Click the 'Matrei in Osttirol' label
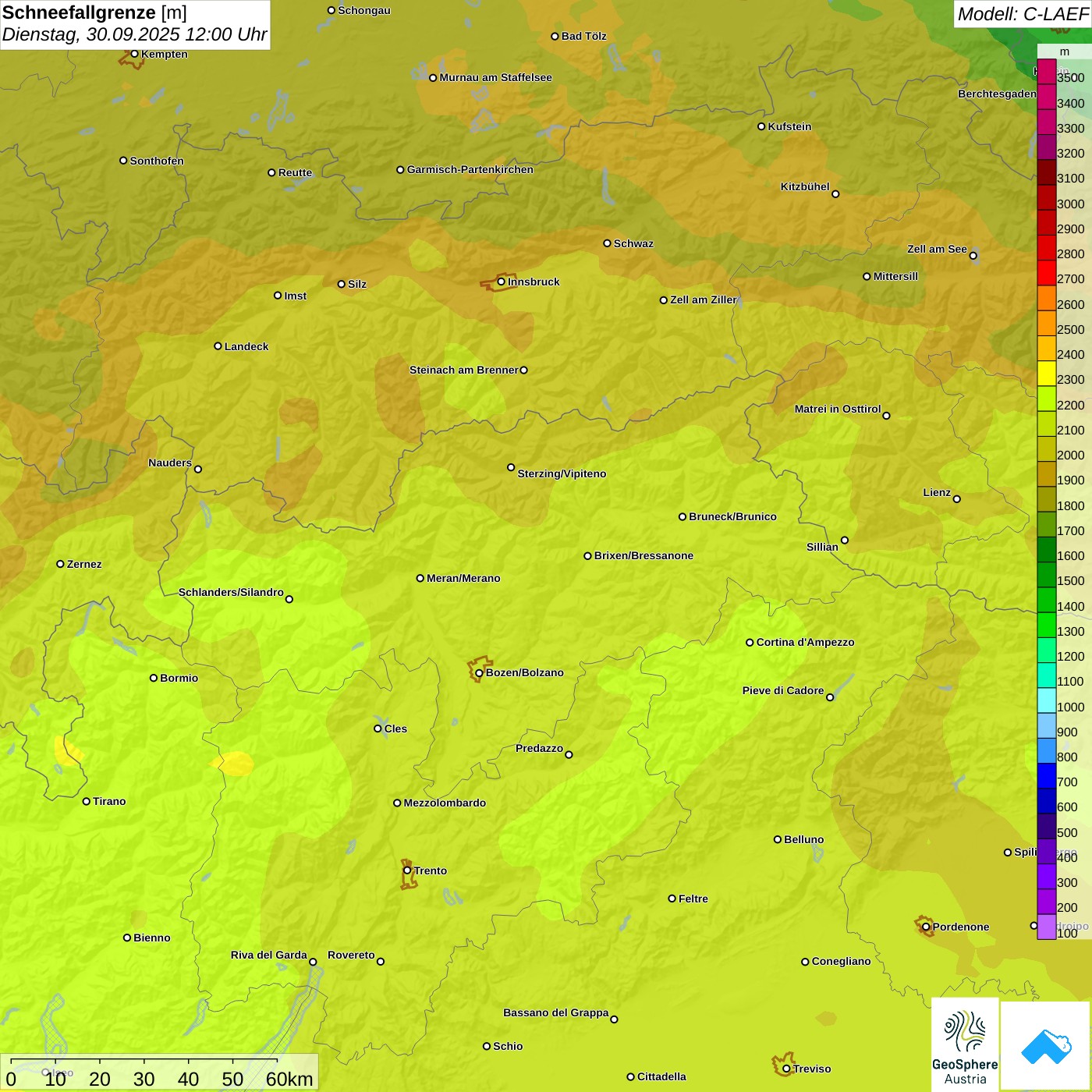 point(838,409)
